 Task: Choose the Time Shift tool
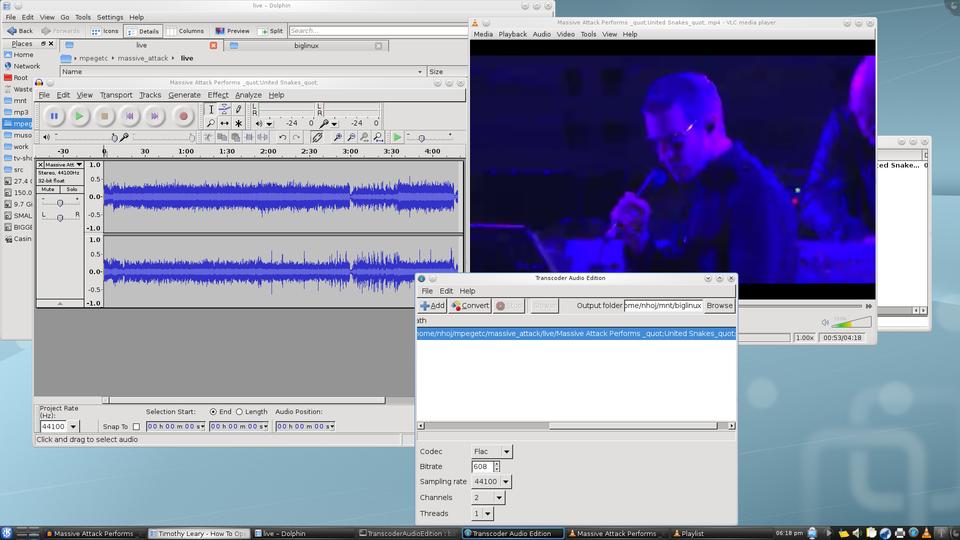click(x=224, y=123)
